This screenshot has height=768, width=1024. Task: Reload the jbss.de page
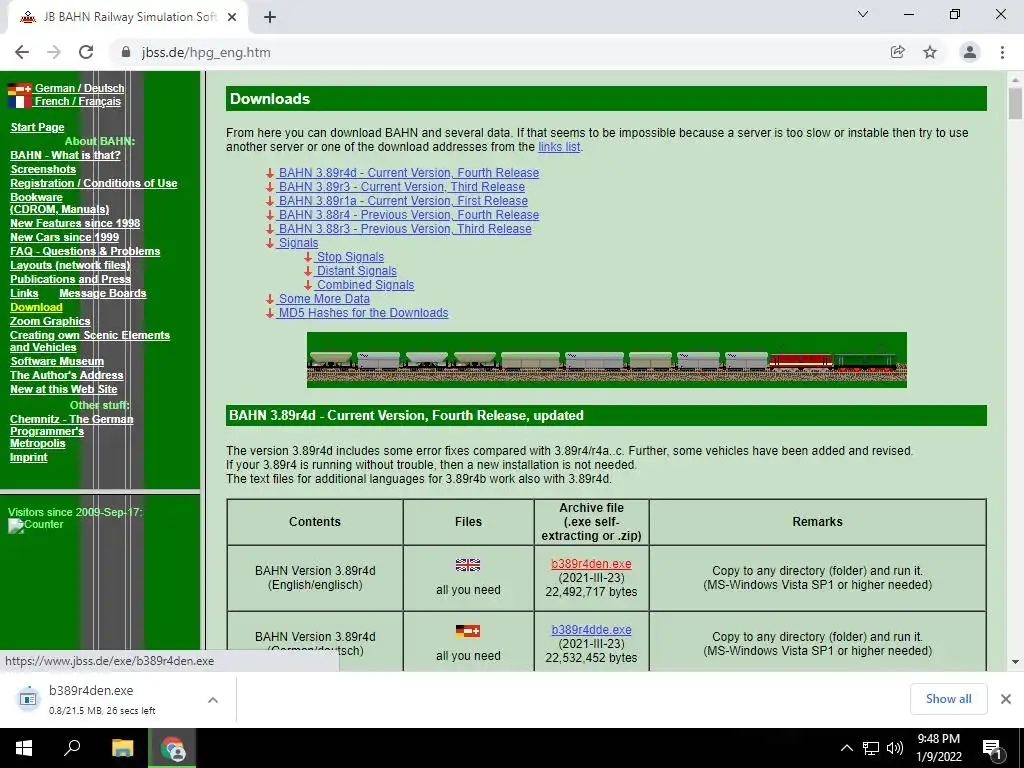(86, 52)
